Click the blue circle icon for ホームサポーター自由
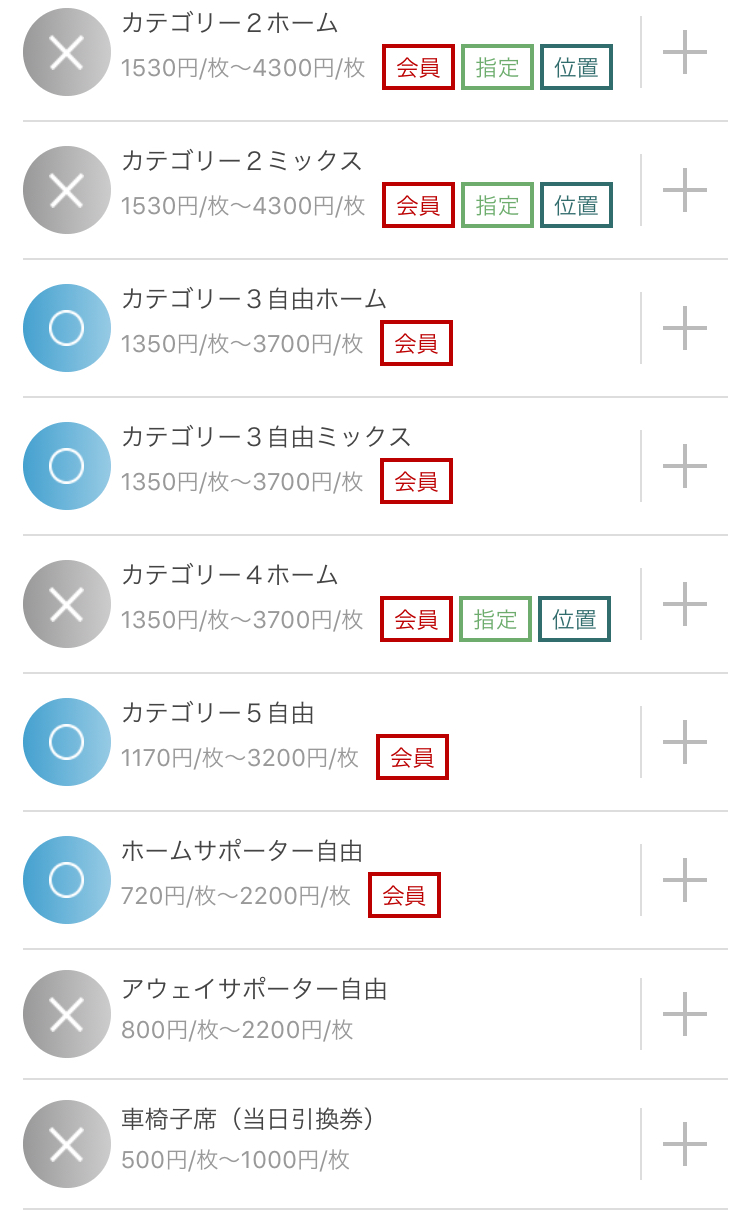 (66, 880)
